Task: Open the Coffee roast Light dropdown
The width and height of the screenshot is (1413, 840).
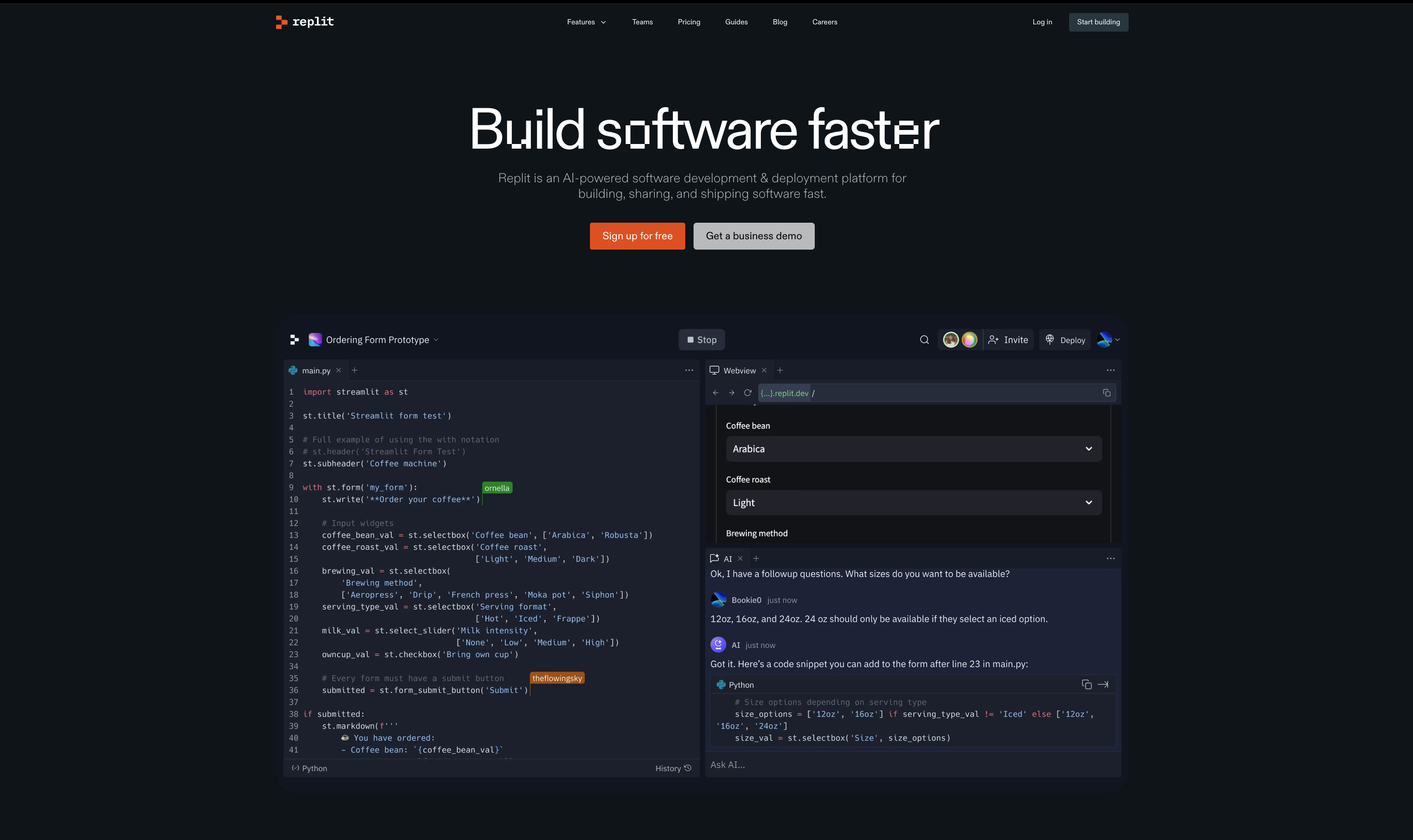Action: [x=913, y=503]
